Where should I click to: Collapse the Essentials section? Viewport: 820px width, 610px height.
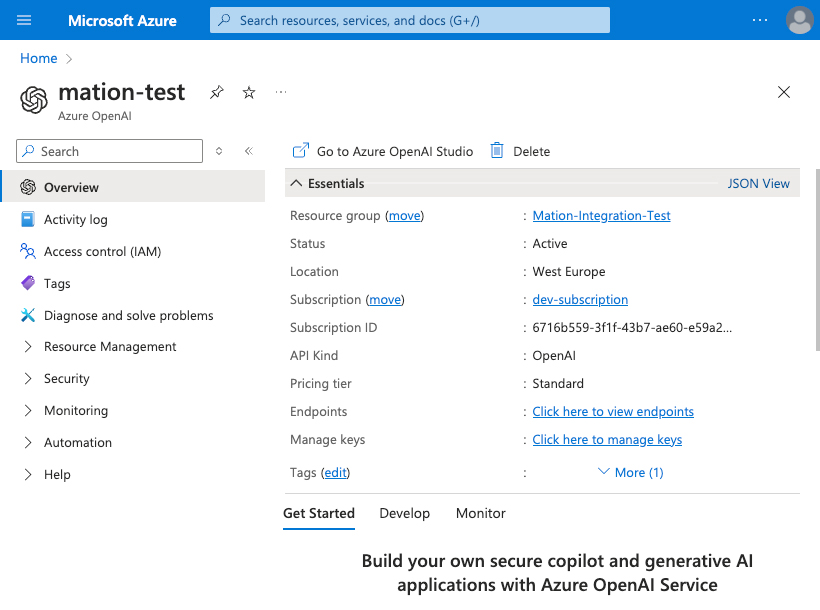click(327, 183)
